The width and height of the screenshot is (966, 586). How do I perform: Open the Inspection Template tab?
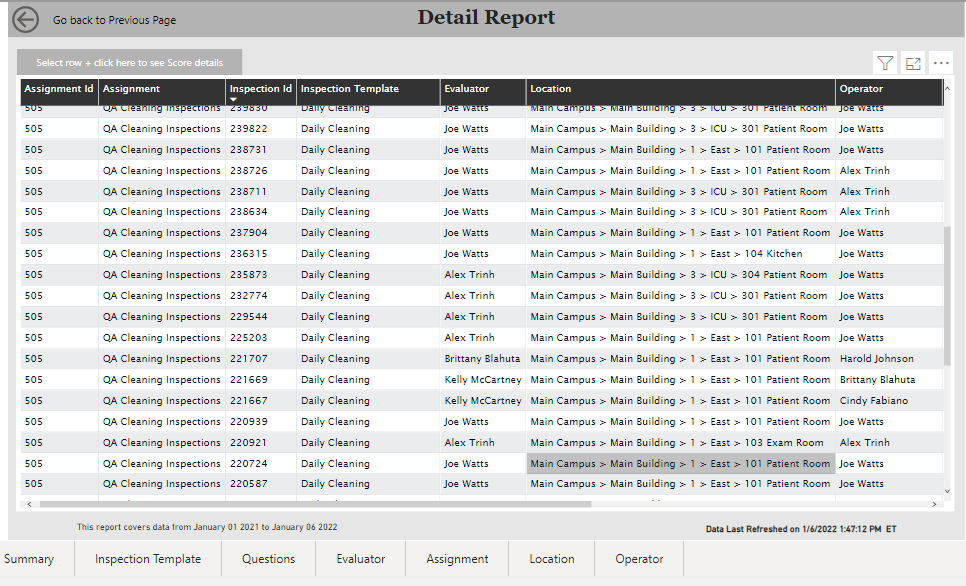tap(147, 559)
